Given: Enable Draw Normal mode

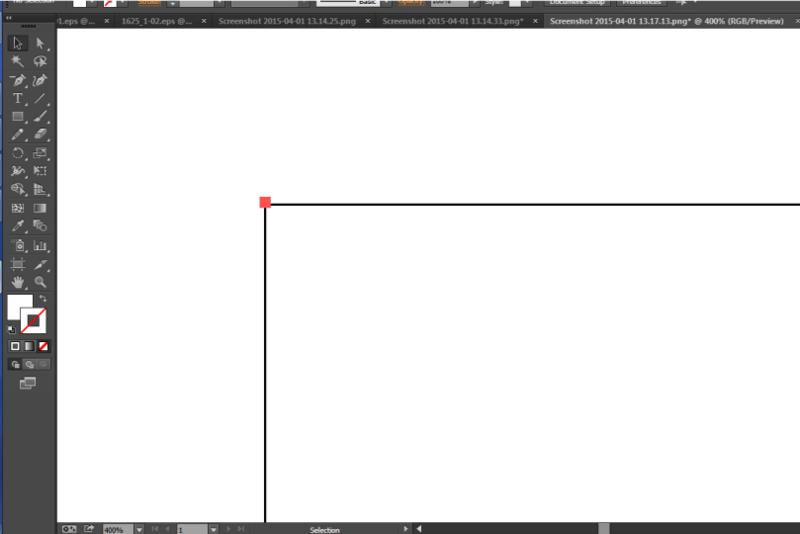Looking at the screenshot, I should point(15,364).
